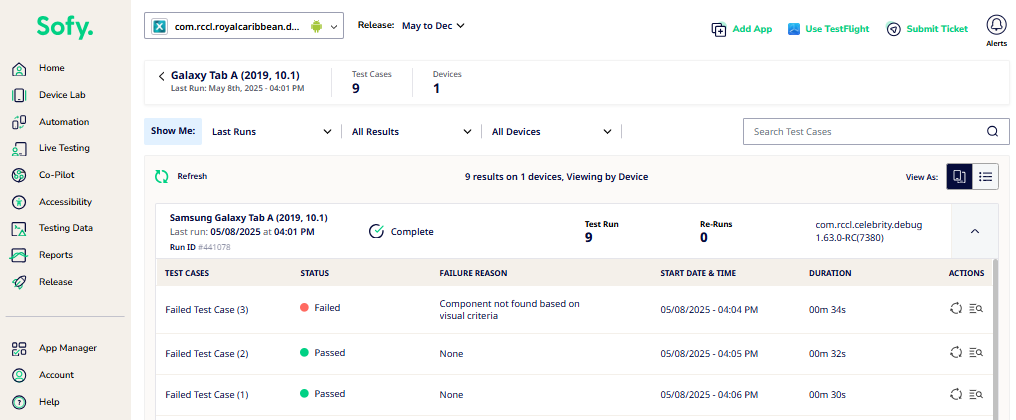Click Submit Ticket link
1016x420 pixels.
927,29
